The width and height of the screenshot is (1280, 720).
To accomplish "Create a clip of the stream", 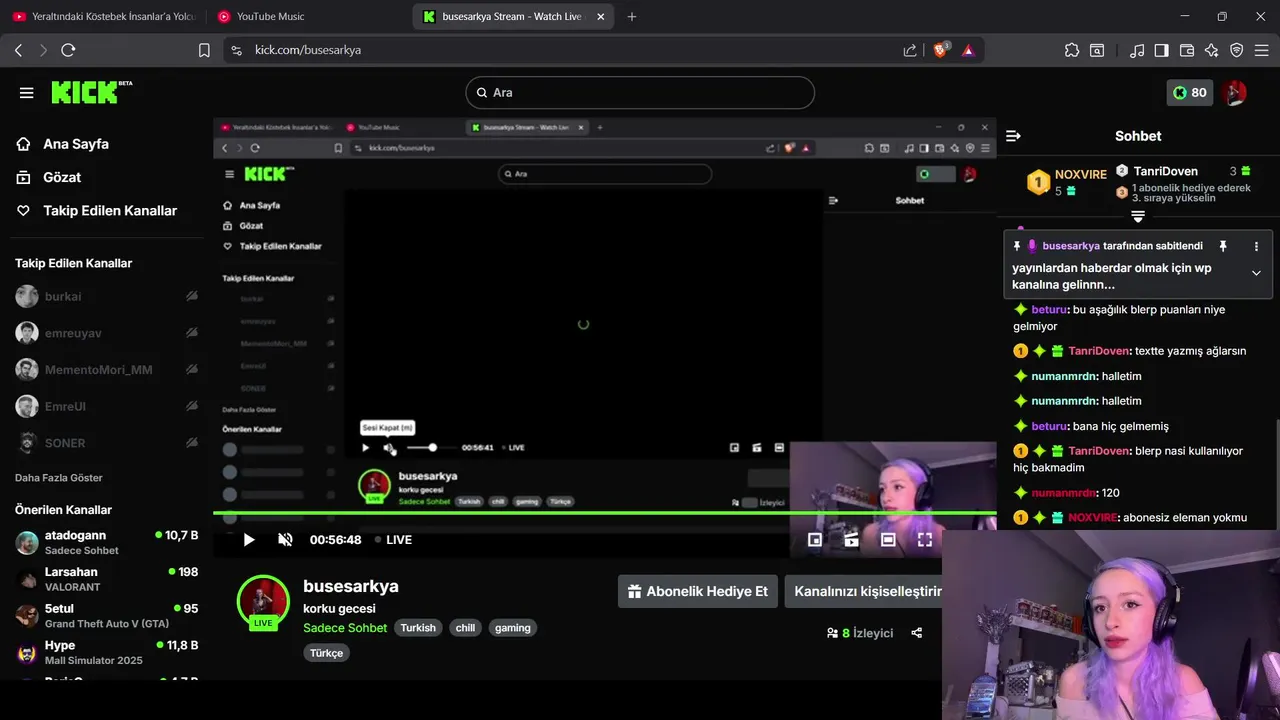I will tap(851, 540).
